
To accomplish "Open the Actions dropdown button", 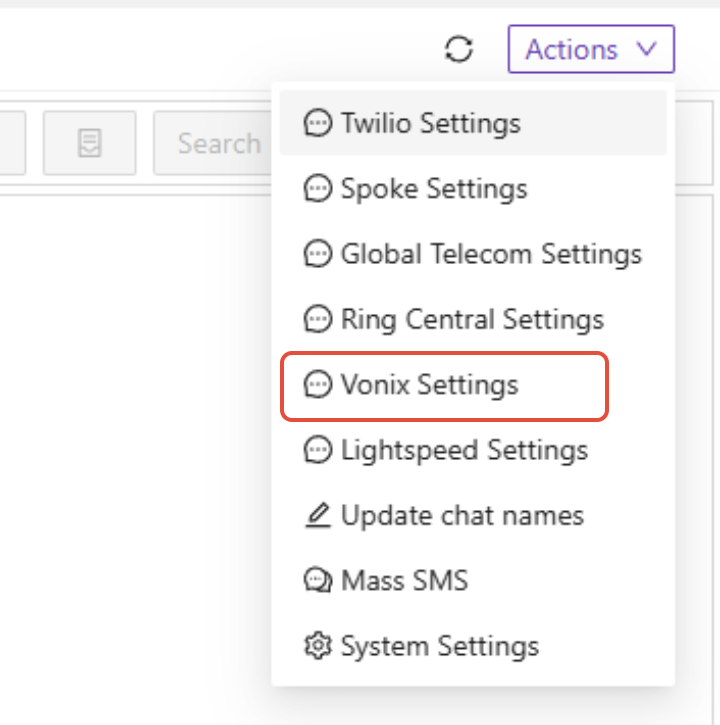I will point(591,49).
